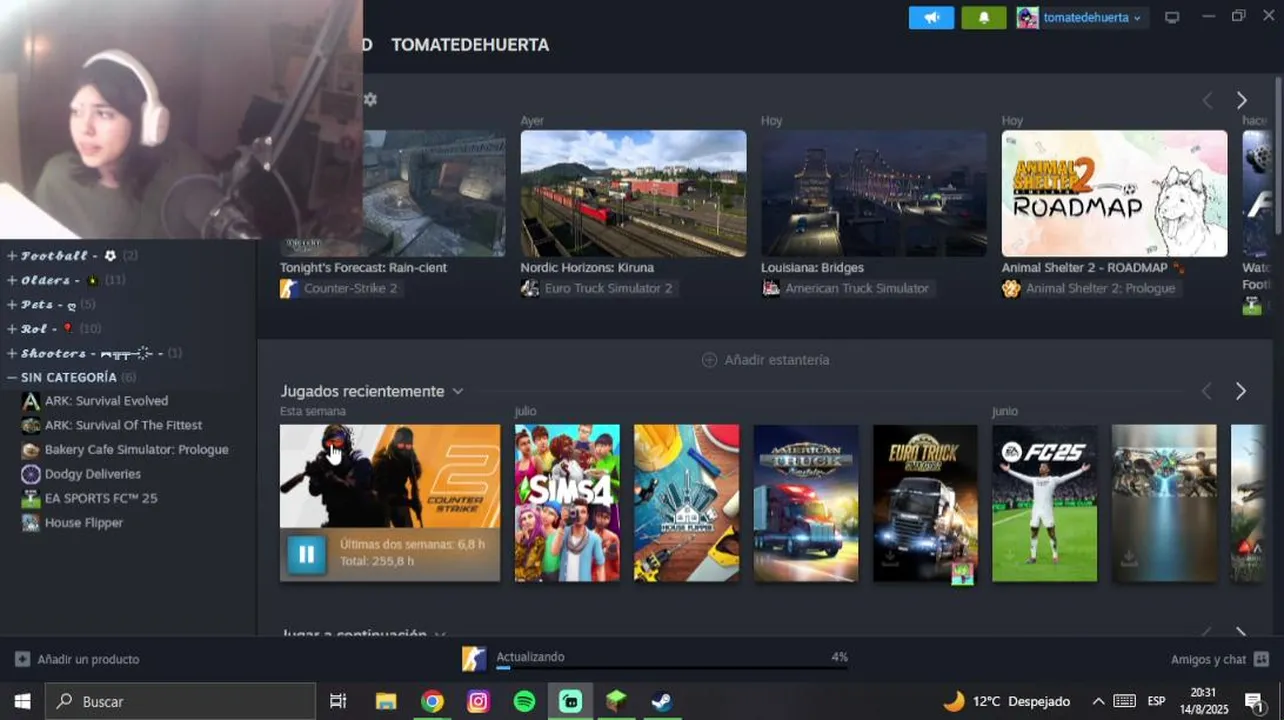Go to next news items arrow
The image size is (1284, 720).
coord(1241,100)
